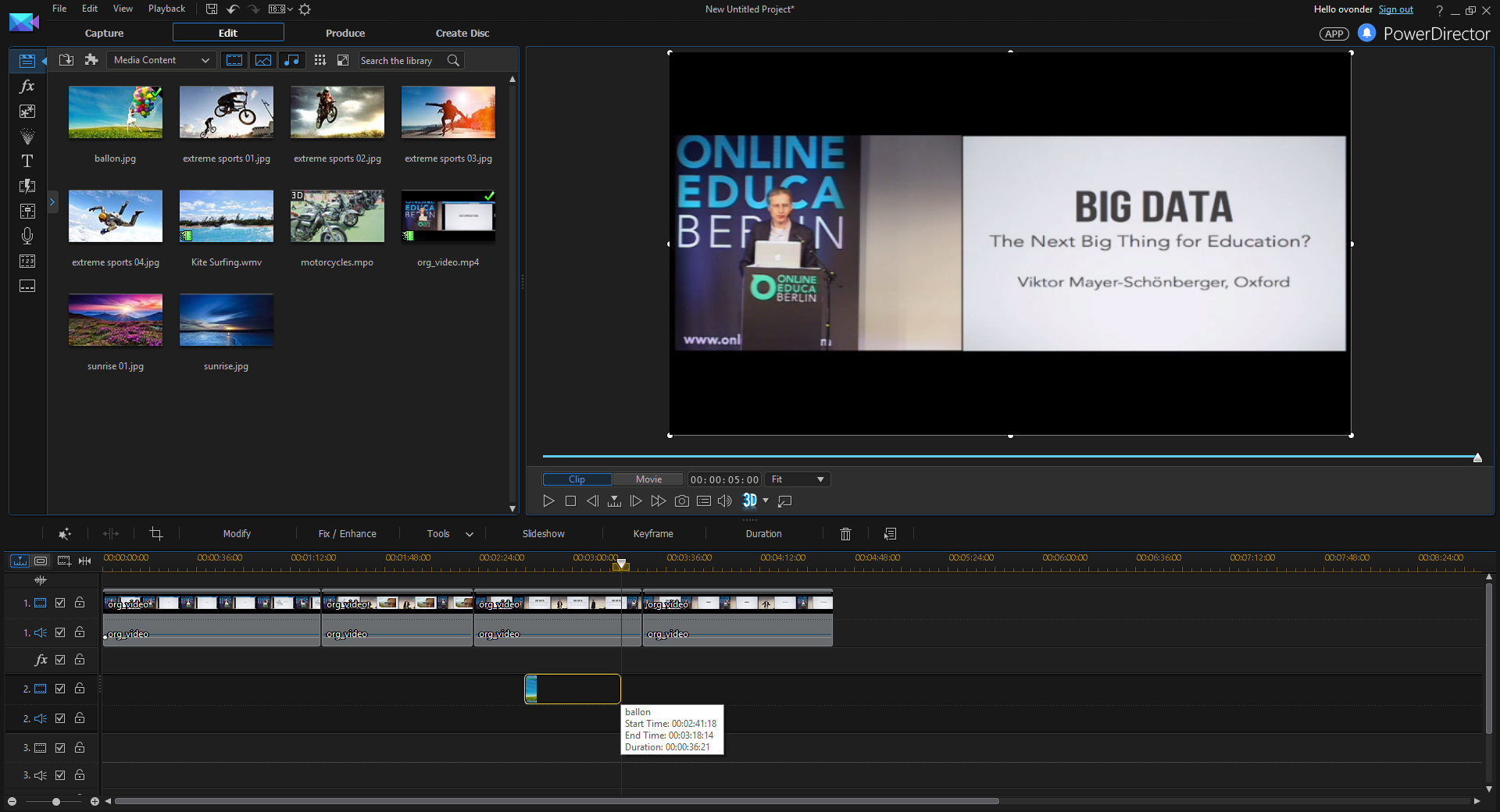Click the timeline zoom slider handle
This screenshot has width=1500, height=812.
point(56,802)
